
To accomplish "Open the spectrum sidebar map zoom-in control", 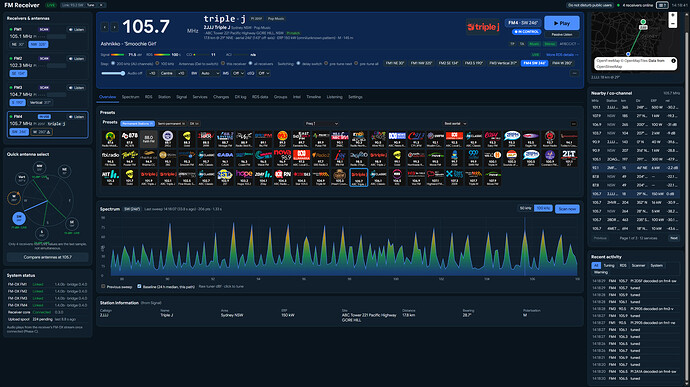I will tap(672, 15).
